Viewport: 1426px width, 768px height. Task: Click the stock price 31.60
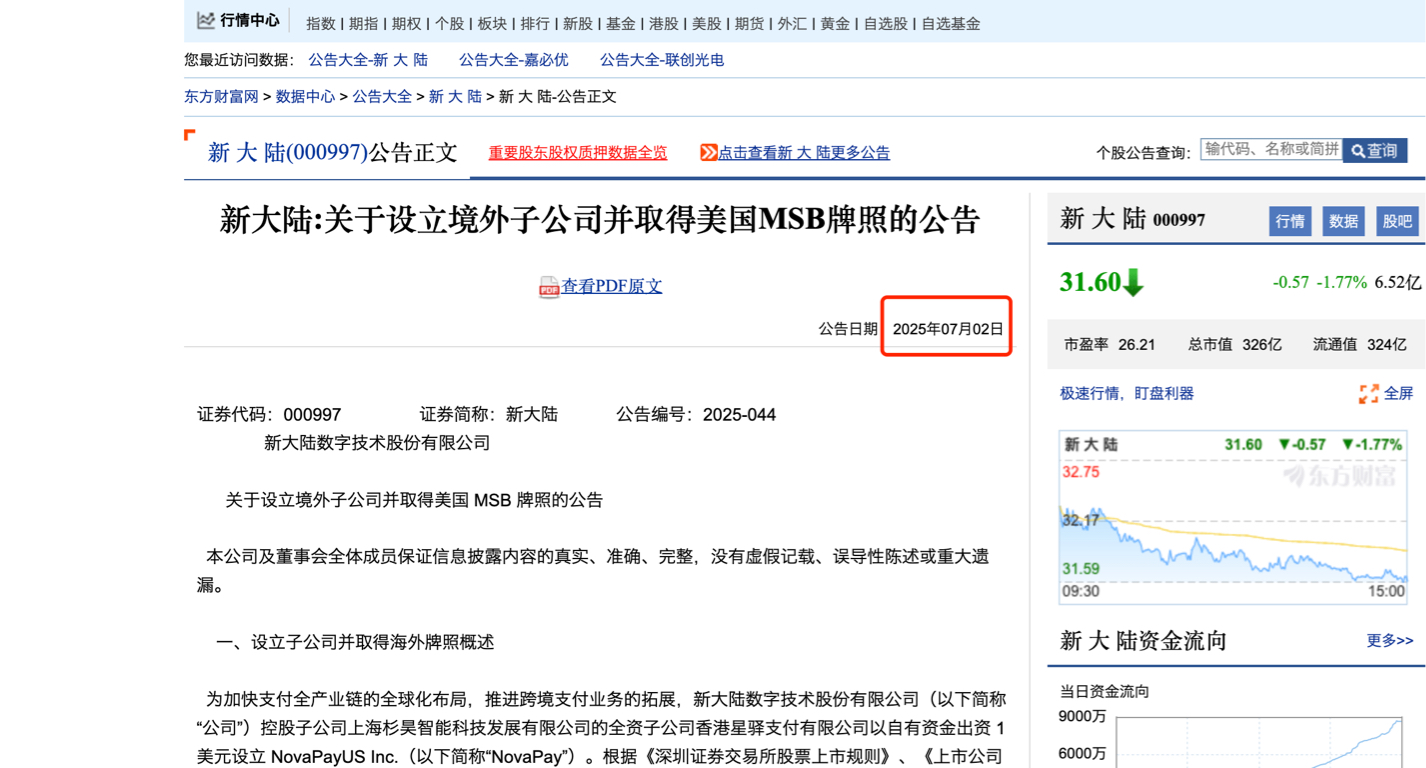pos(1090,282)
